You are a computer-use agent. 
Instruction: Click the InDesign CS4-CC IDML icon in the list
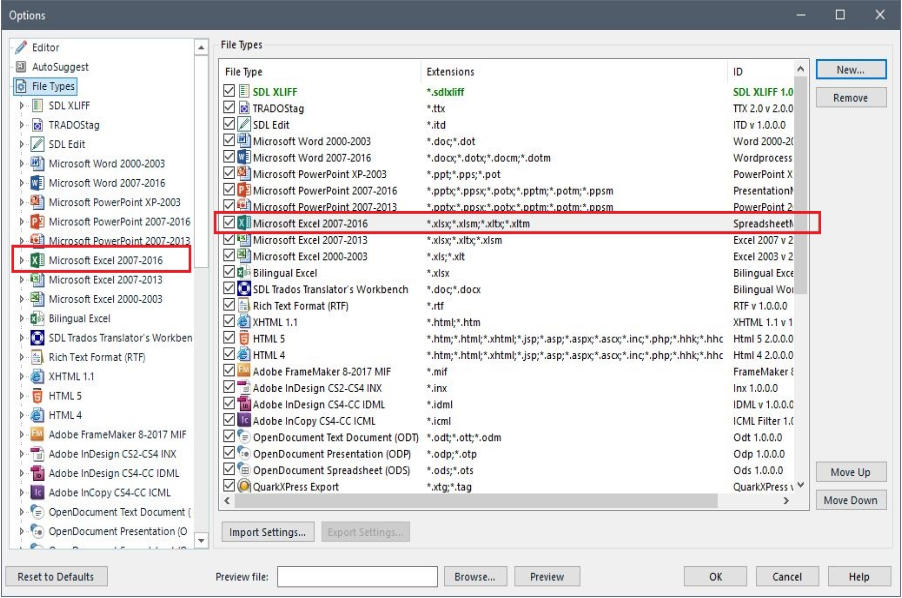click(x=244, y=404)
